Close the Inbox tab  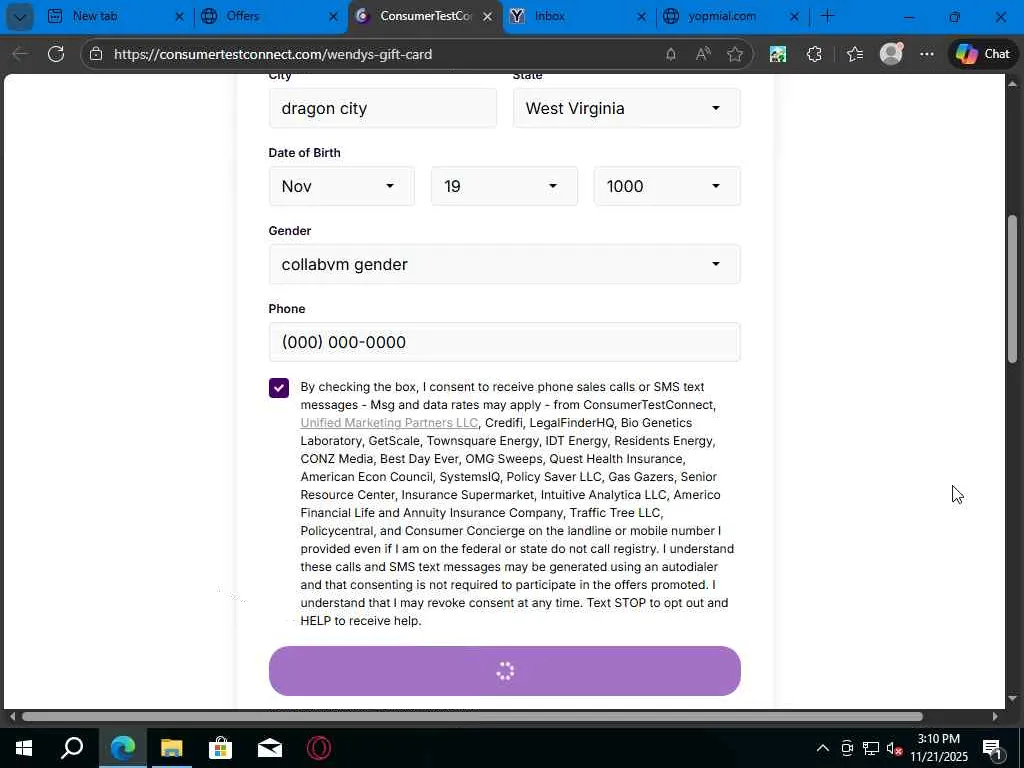[x=641, y=16]
